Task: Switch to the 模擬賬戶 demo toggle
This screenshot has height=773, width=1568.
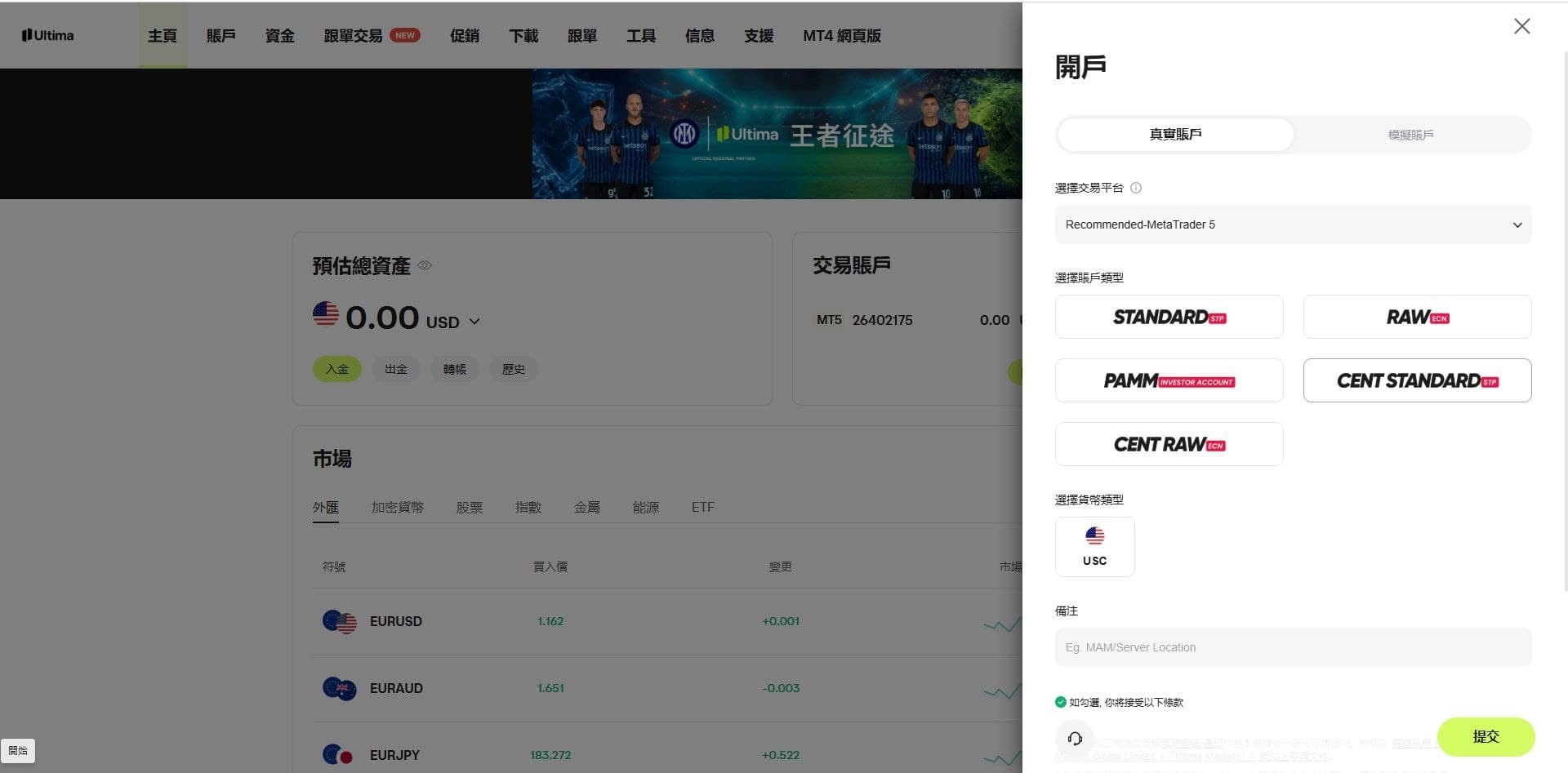Action: click(x=1410, y=135)
